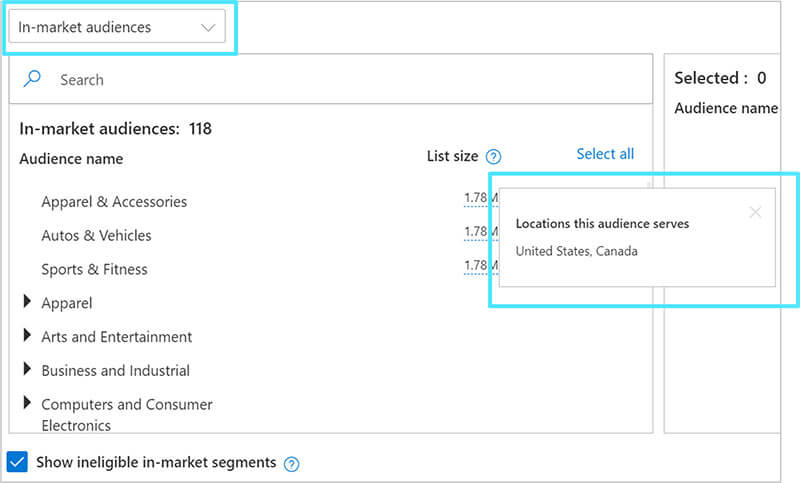Click the List size help icon
Viewport: 800px width, 483px height.
click(493, 157)
